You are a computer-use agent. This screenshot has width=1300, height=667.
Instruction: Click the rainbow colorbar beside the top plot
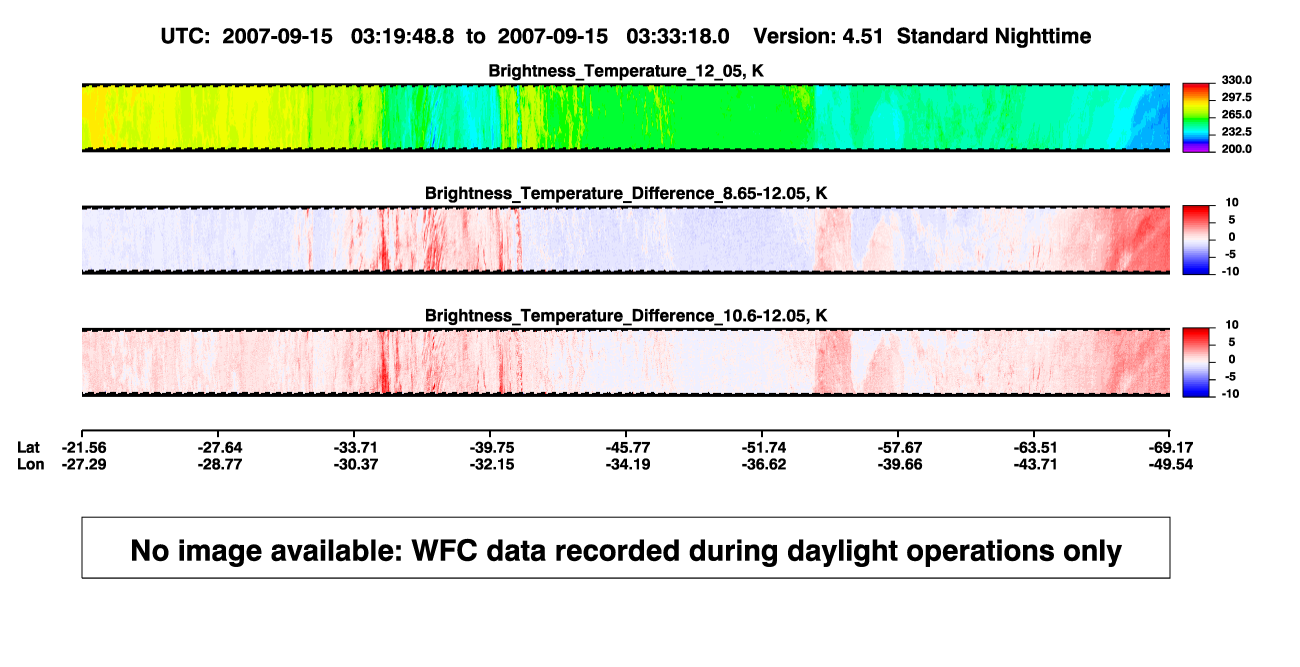coord(1195,117)
